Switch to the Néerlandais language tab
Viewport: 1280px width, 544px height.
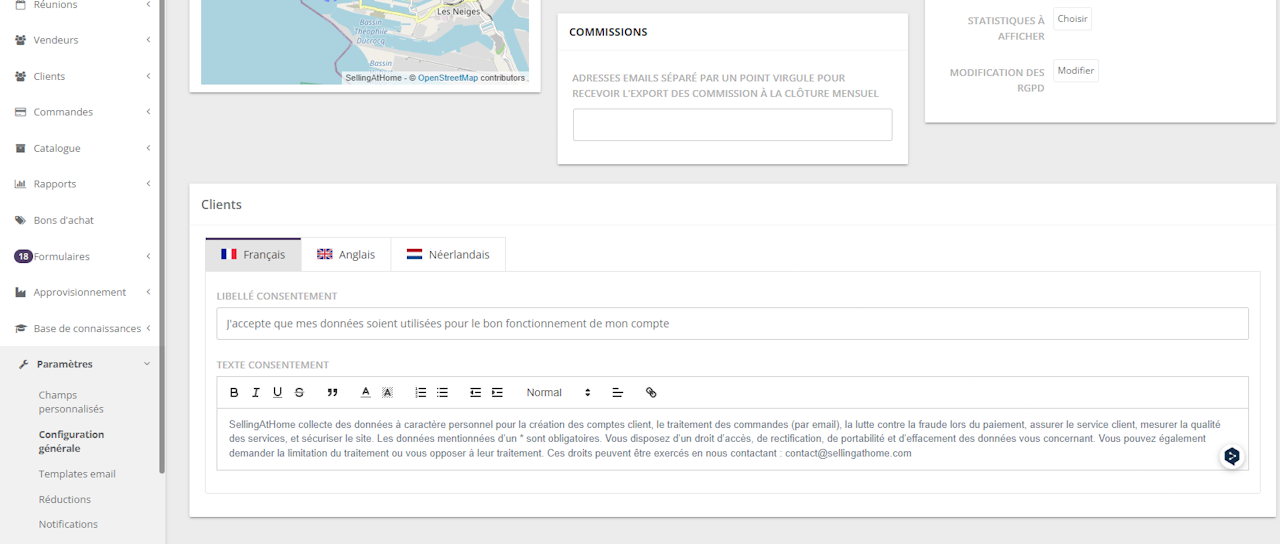click(x=448, y=255)
